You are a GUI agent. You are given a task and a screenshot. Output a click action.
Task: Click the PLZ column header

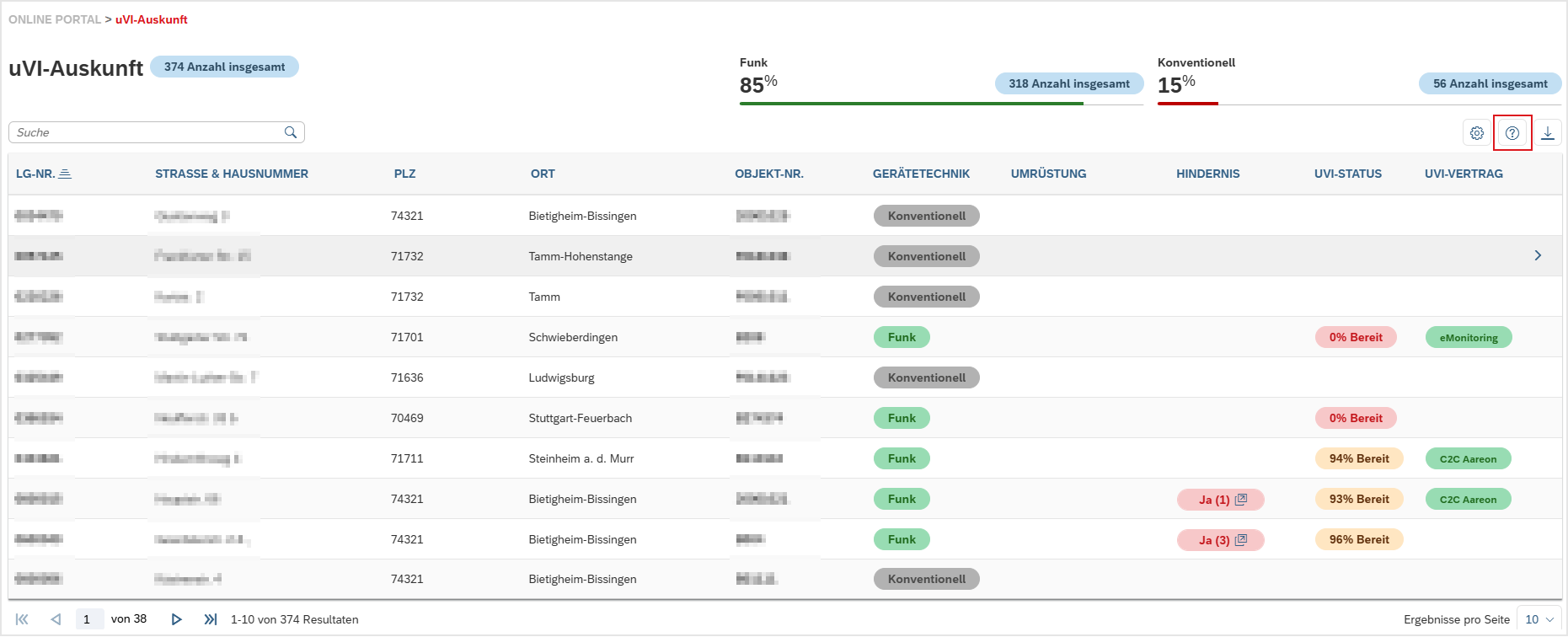[x=404, y=174]
